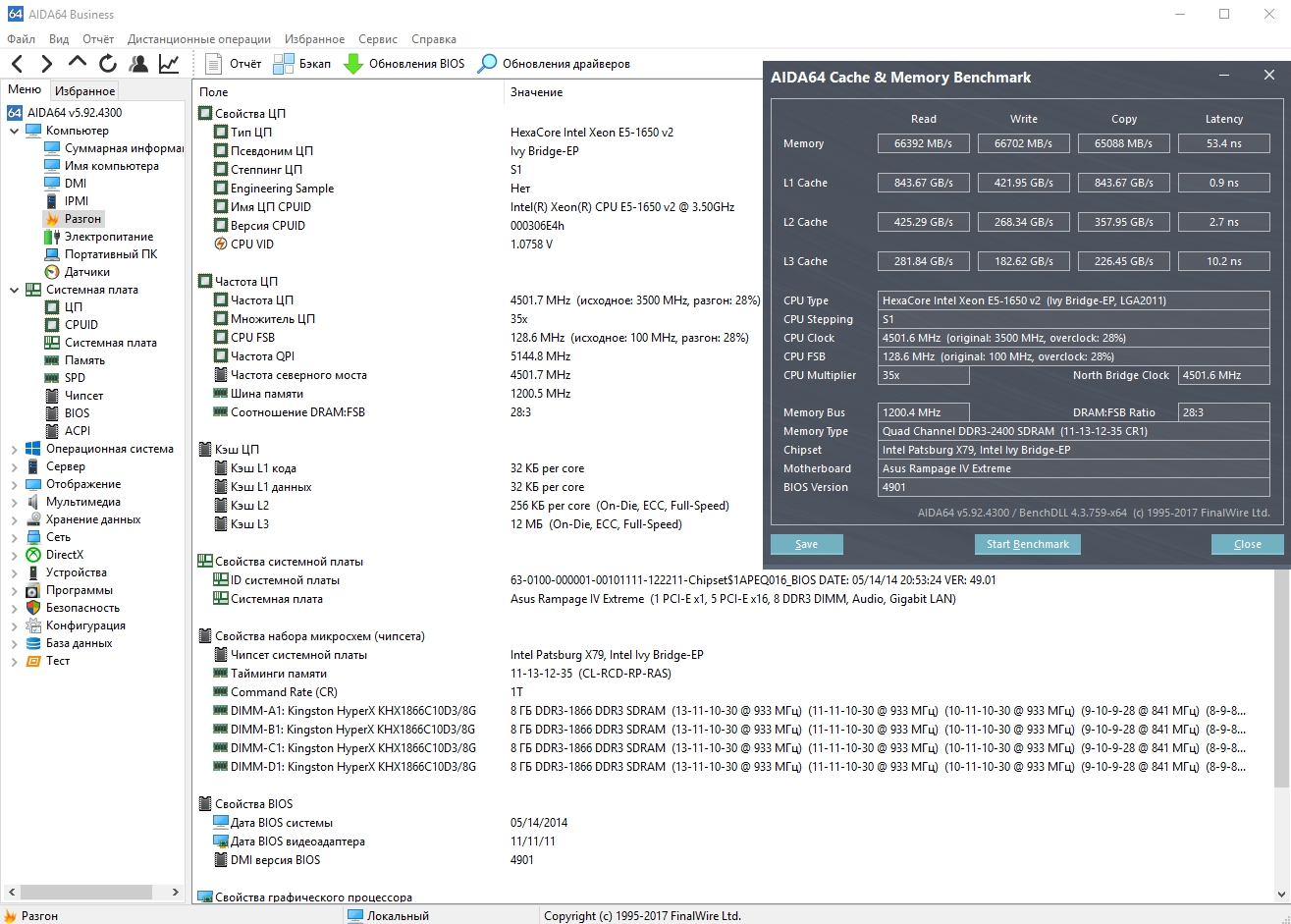Expand the Операционная система node
Screen dimensions: 1291x924
15,449
